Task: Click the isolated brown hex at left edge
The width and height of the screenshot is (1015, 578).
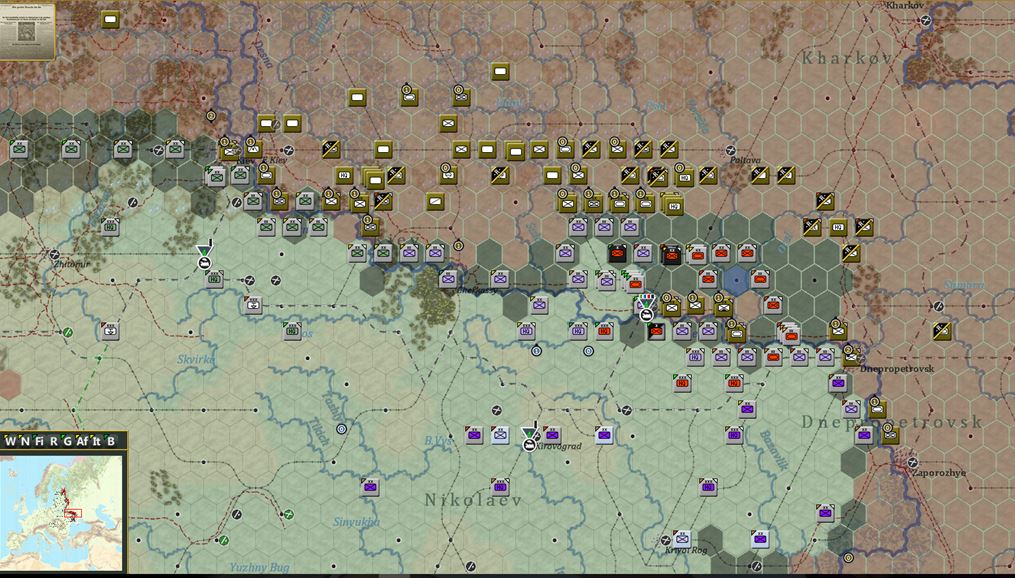Action: click(9, 384)
